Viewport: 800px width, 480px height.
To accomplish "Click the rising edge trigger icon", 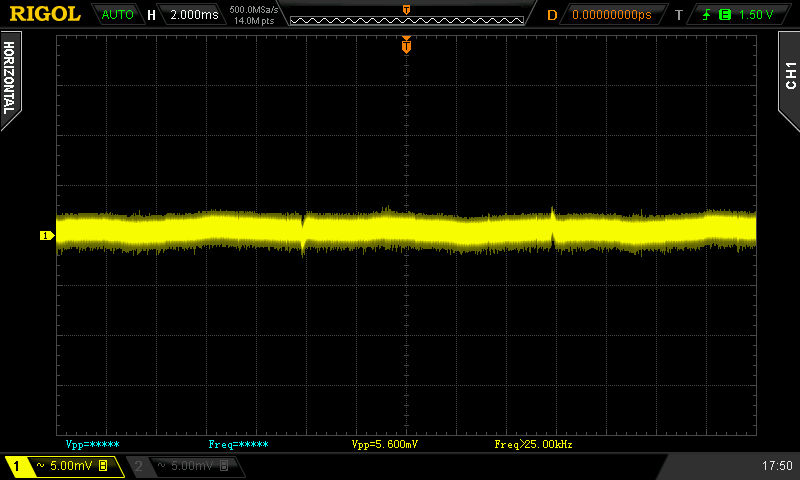I will (x=707, y=15).
